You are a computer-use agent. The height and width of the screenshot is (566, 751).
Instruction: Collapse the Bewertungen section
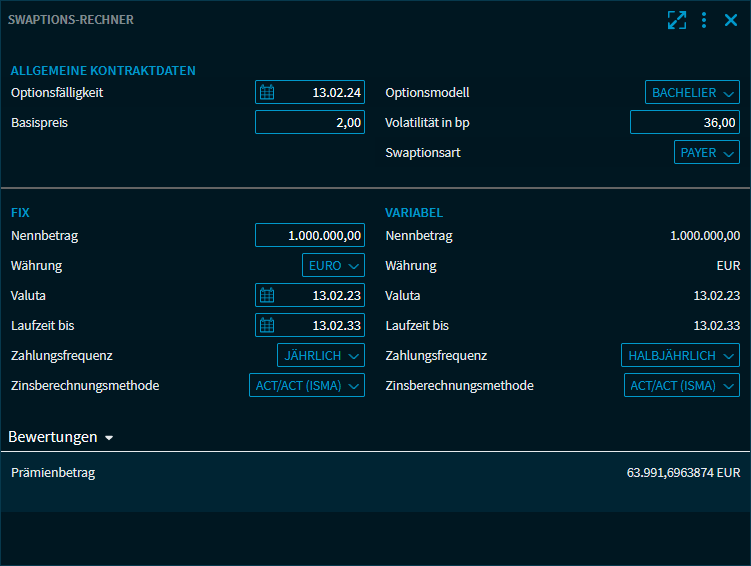[x=60, y=437]
